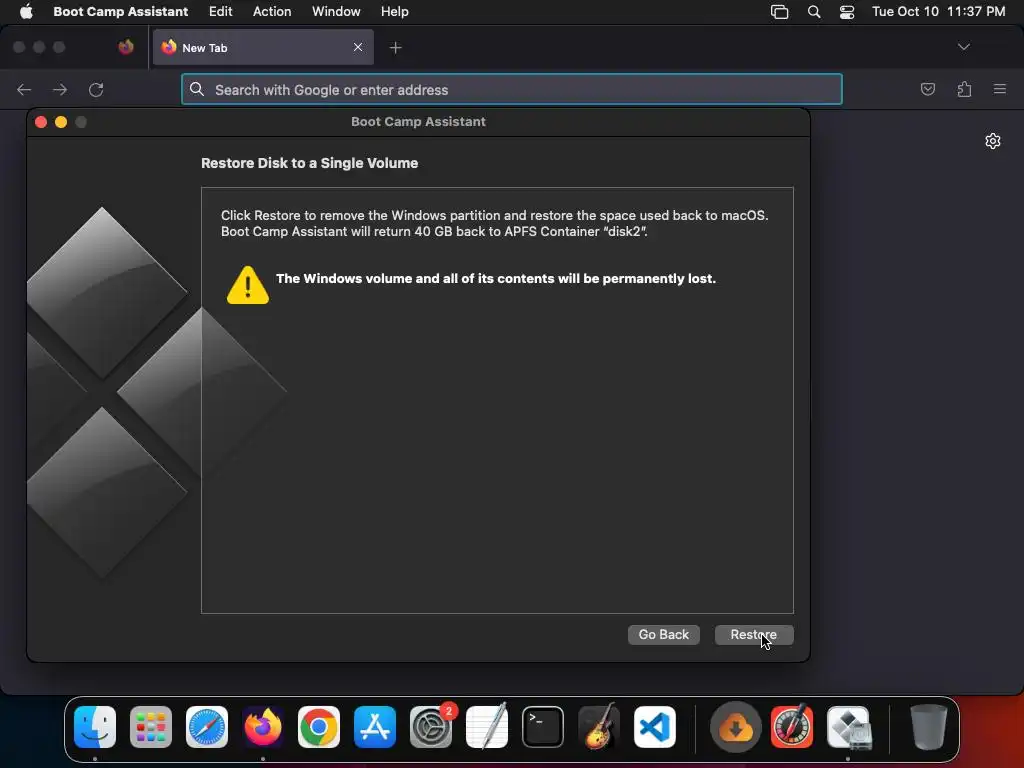The width and height of the screenshot is (1024, 768).
Task: Open the Action menu
Action: [272, 12]
